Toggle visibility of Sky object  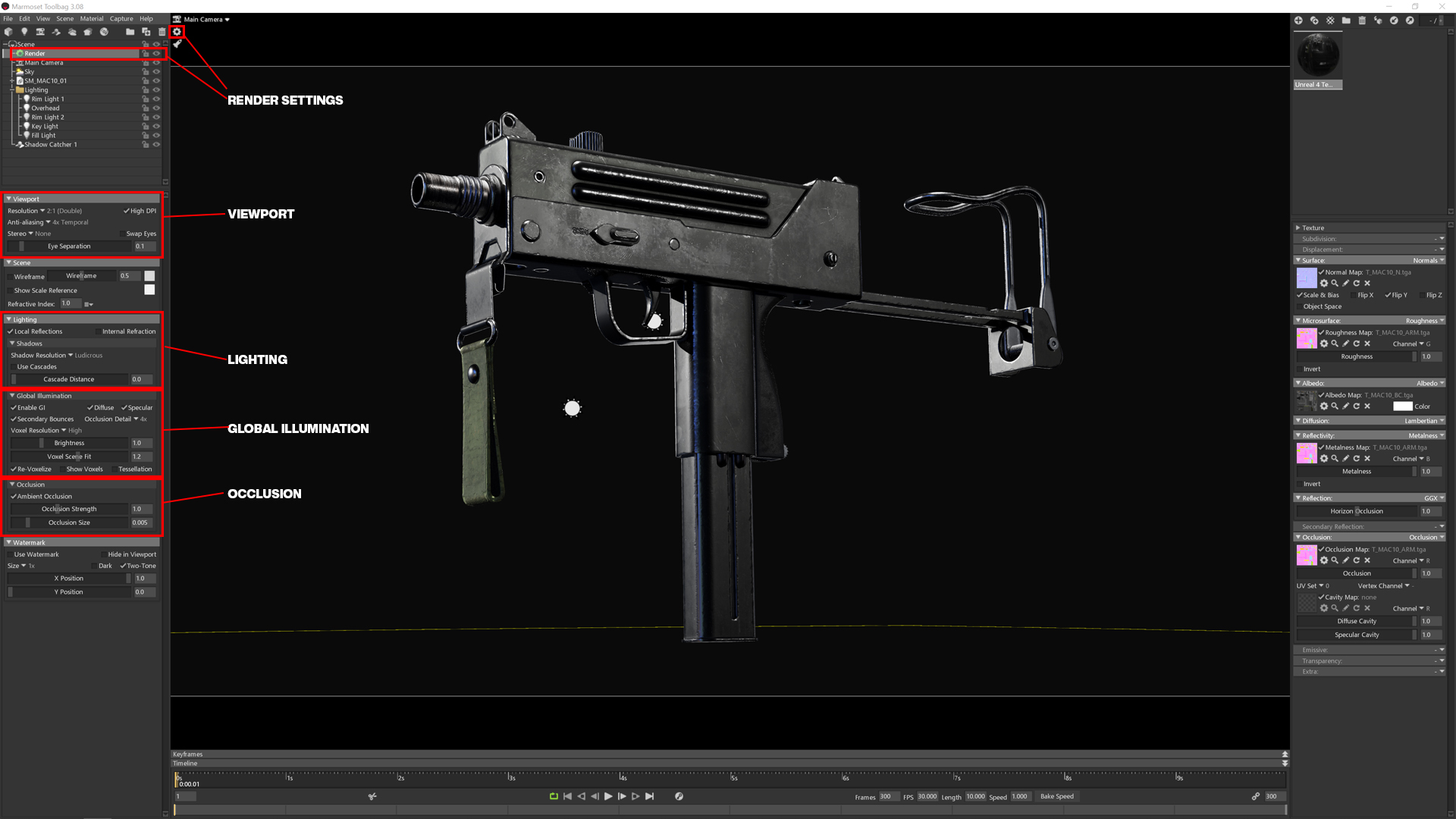coord(156,72)
